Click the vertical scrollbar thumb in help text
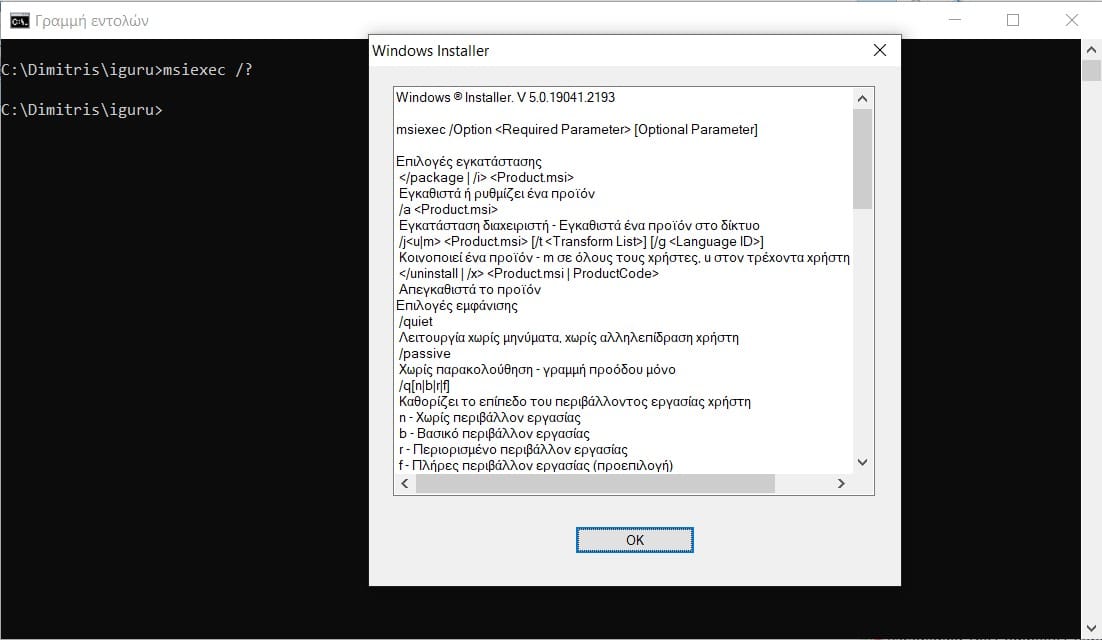The height and width of the screenshot is (640, 1102). coord(862,159)
